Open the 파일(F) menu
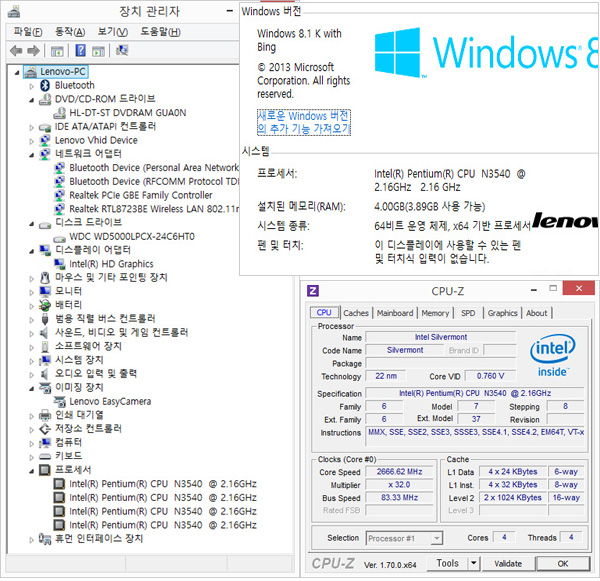This screenshot has height=581, width=600. click(x=28, y=32)
